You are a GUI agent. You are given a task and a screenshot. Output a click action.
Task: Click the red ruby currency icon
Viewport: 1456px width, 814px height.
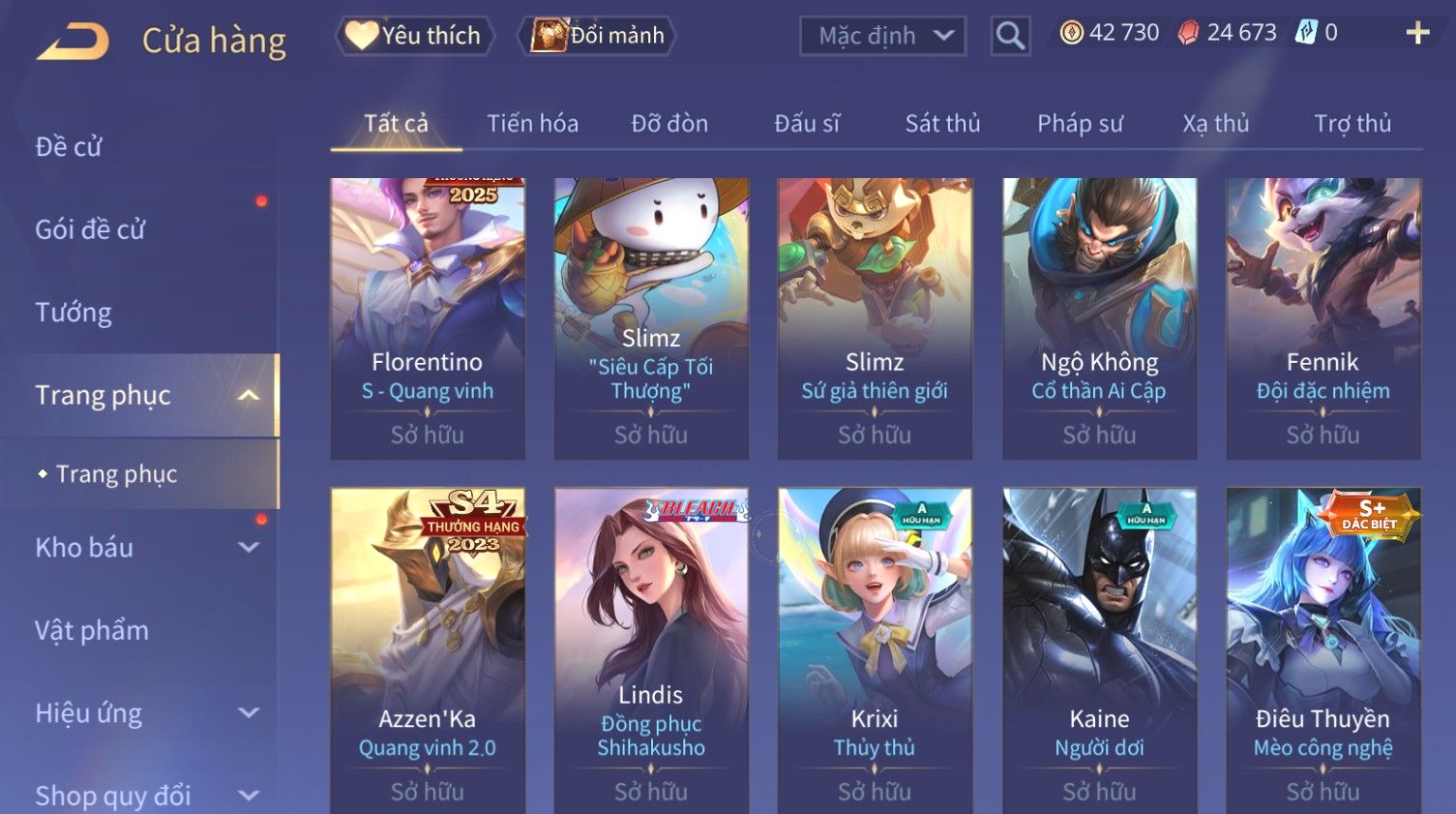1188,34
